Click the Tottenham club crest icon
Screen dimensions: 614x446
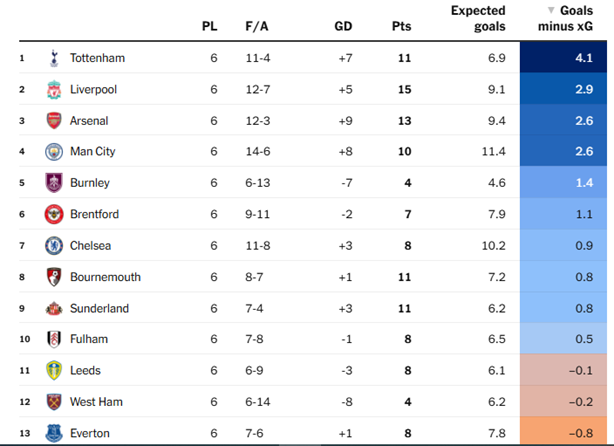point(53,58)
